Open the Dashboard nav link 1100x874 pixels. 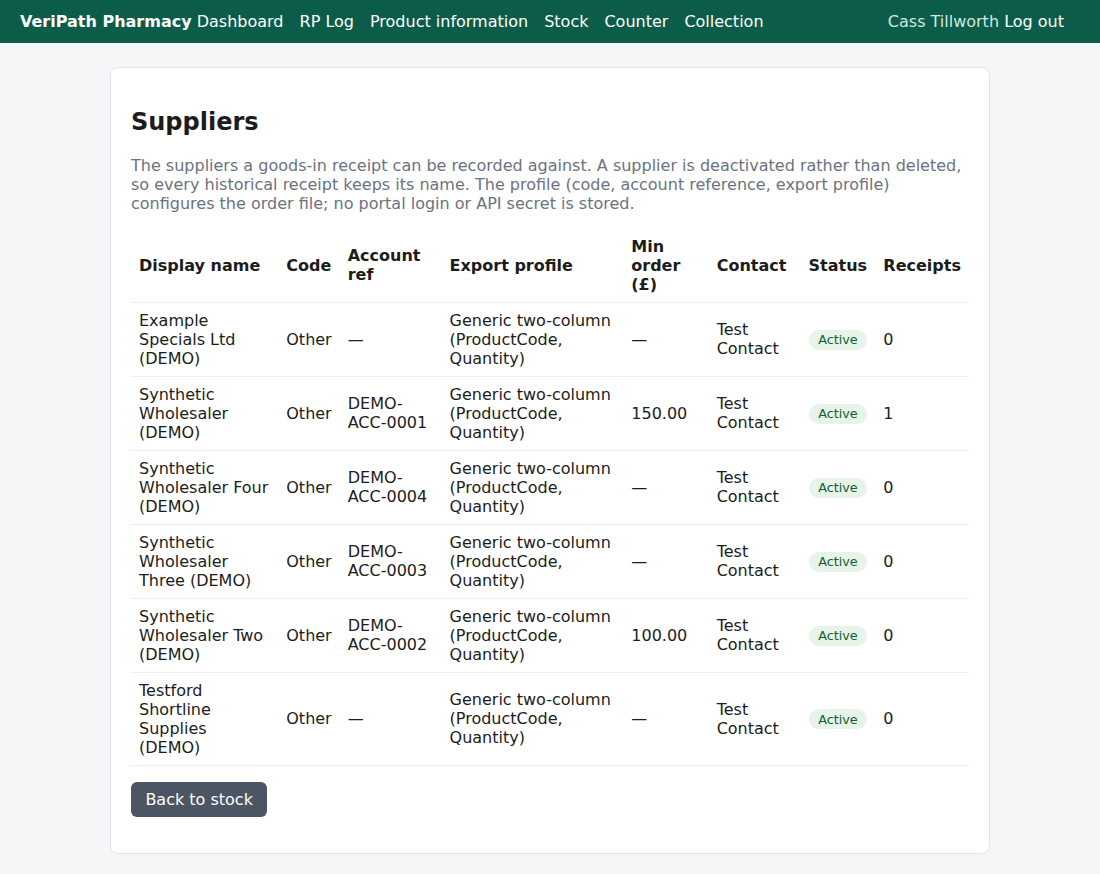click(x=240, y=21)
